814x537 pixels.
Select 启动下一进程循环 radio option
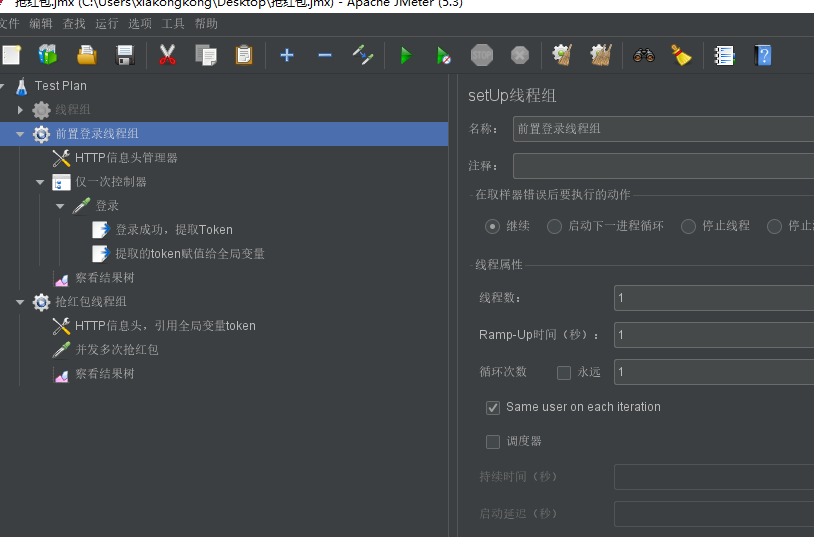pyautogui.click(x=554, y=226)
